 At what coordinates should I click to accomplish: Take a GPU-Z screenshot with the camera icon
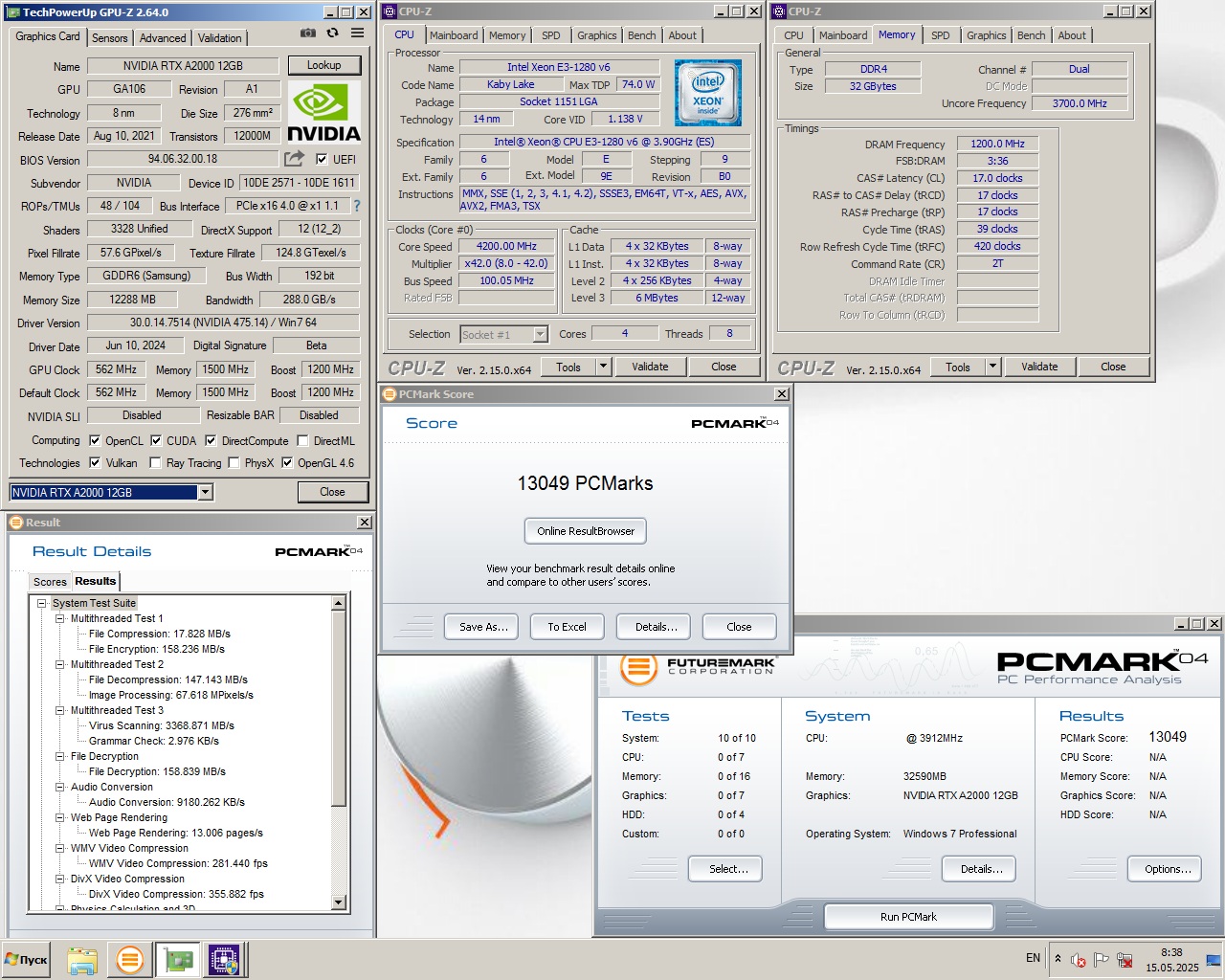(307, 33)
